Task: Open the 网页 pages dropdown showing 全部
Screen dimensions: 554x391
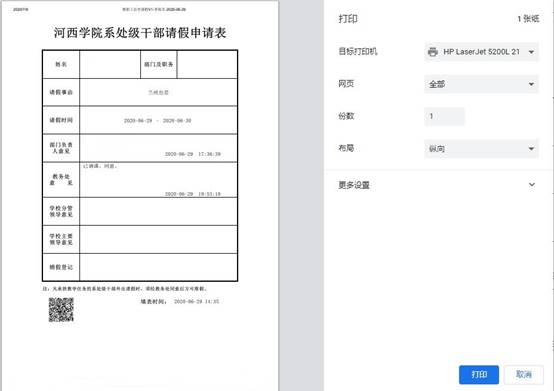Action: click(x=482, y=84)
